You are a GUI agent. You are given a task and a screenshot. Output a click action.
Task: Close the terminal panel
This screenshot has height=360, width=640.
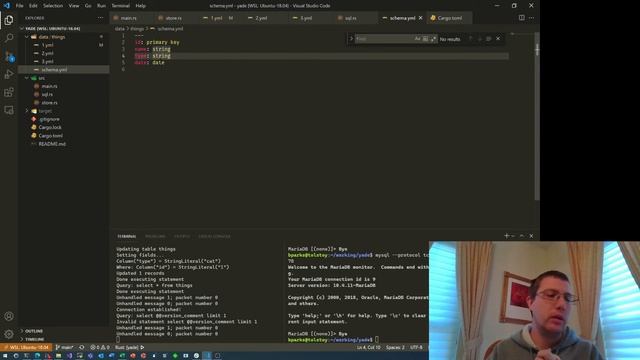pos(531,236)
